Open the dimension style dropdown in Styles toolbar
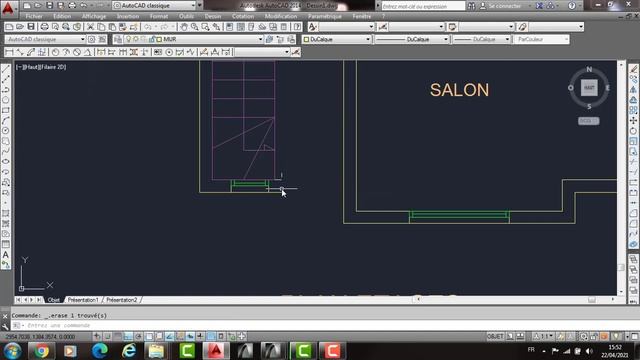This screenshot has width=640, height=360. (416, 27)
